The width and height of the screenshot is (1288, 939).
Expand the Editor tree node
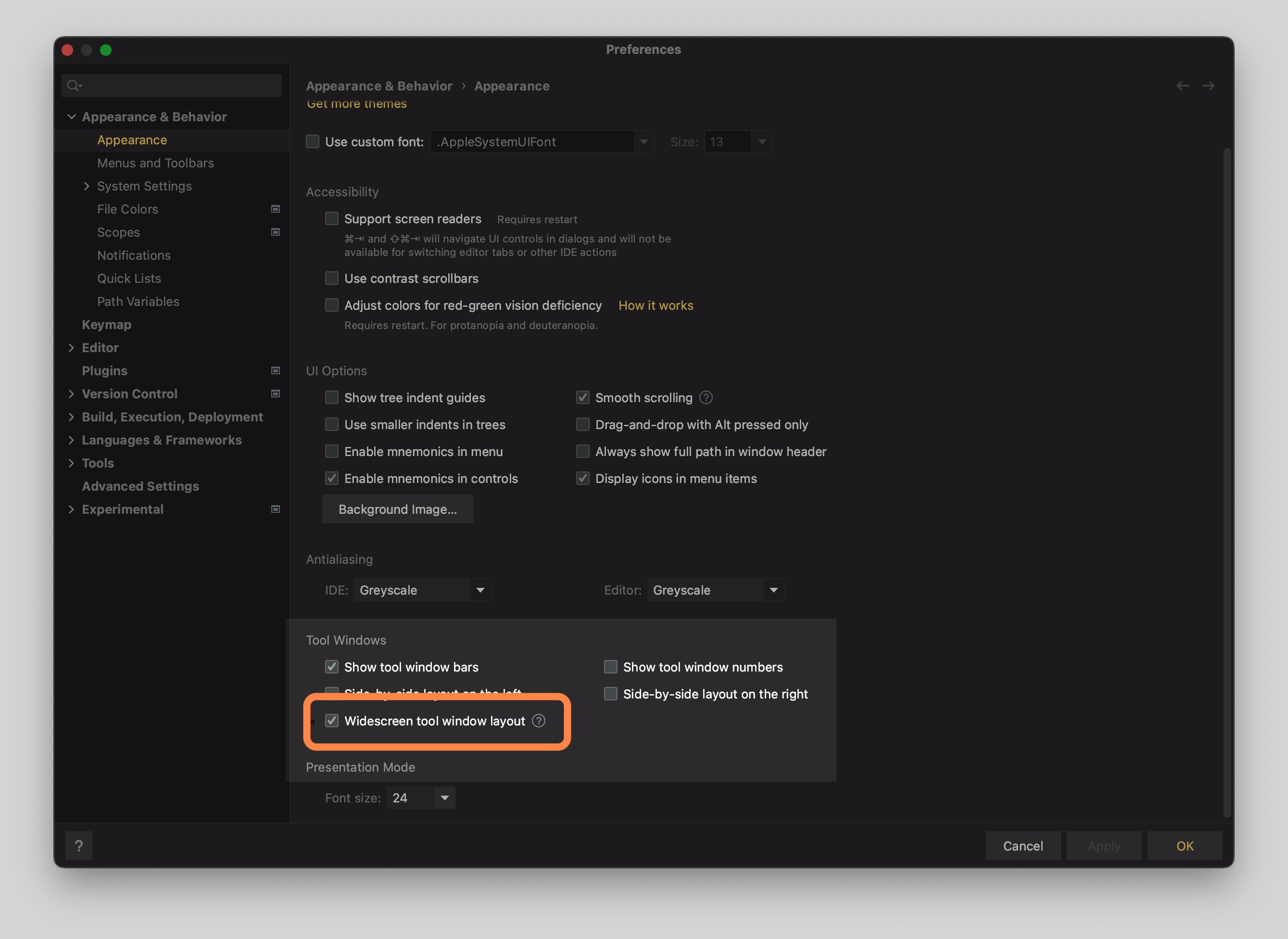pyautogui.click(x=72, y=347)
